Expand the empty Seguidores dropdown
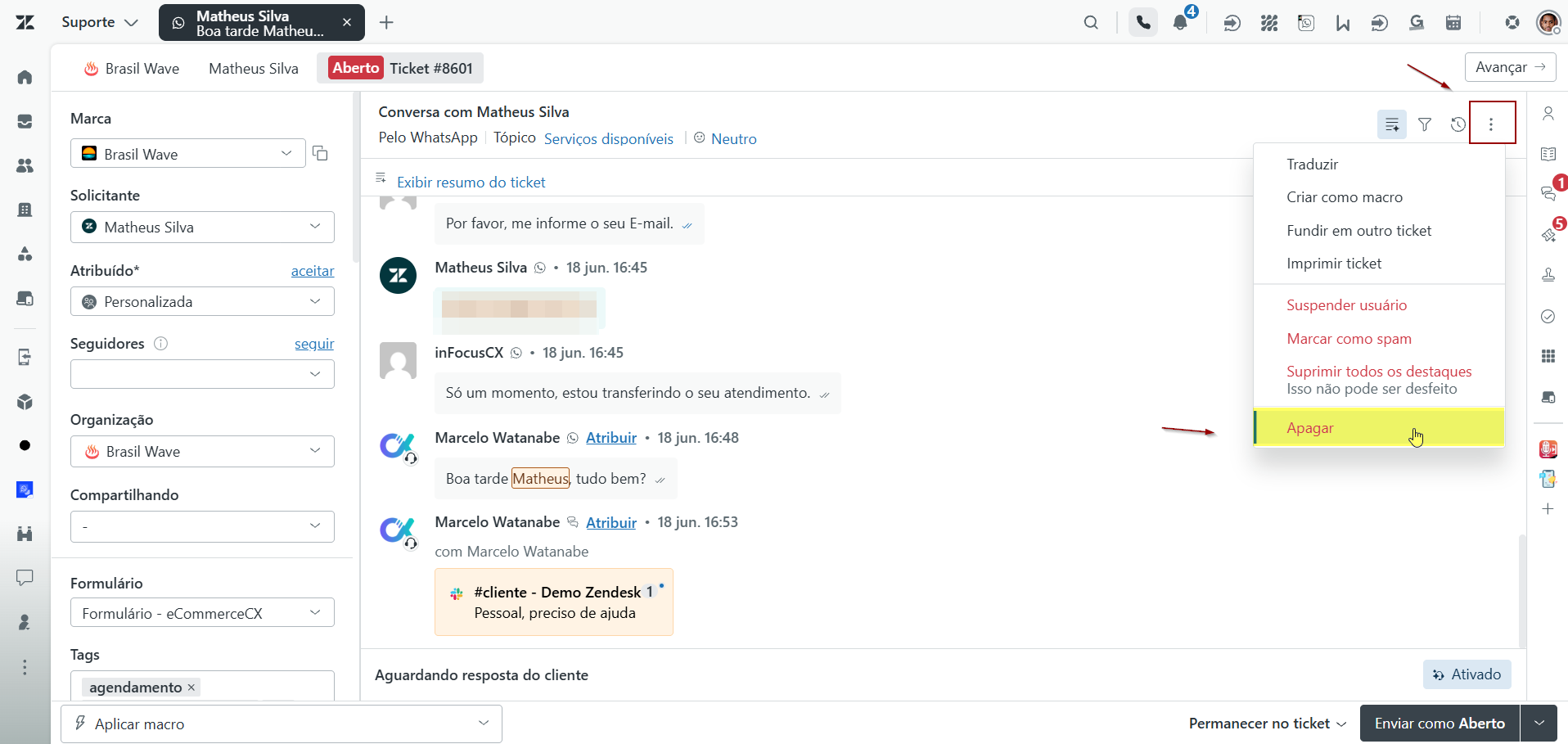Viewport: 1568px width, 744px height. coord(202,374)
